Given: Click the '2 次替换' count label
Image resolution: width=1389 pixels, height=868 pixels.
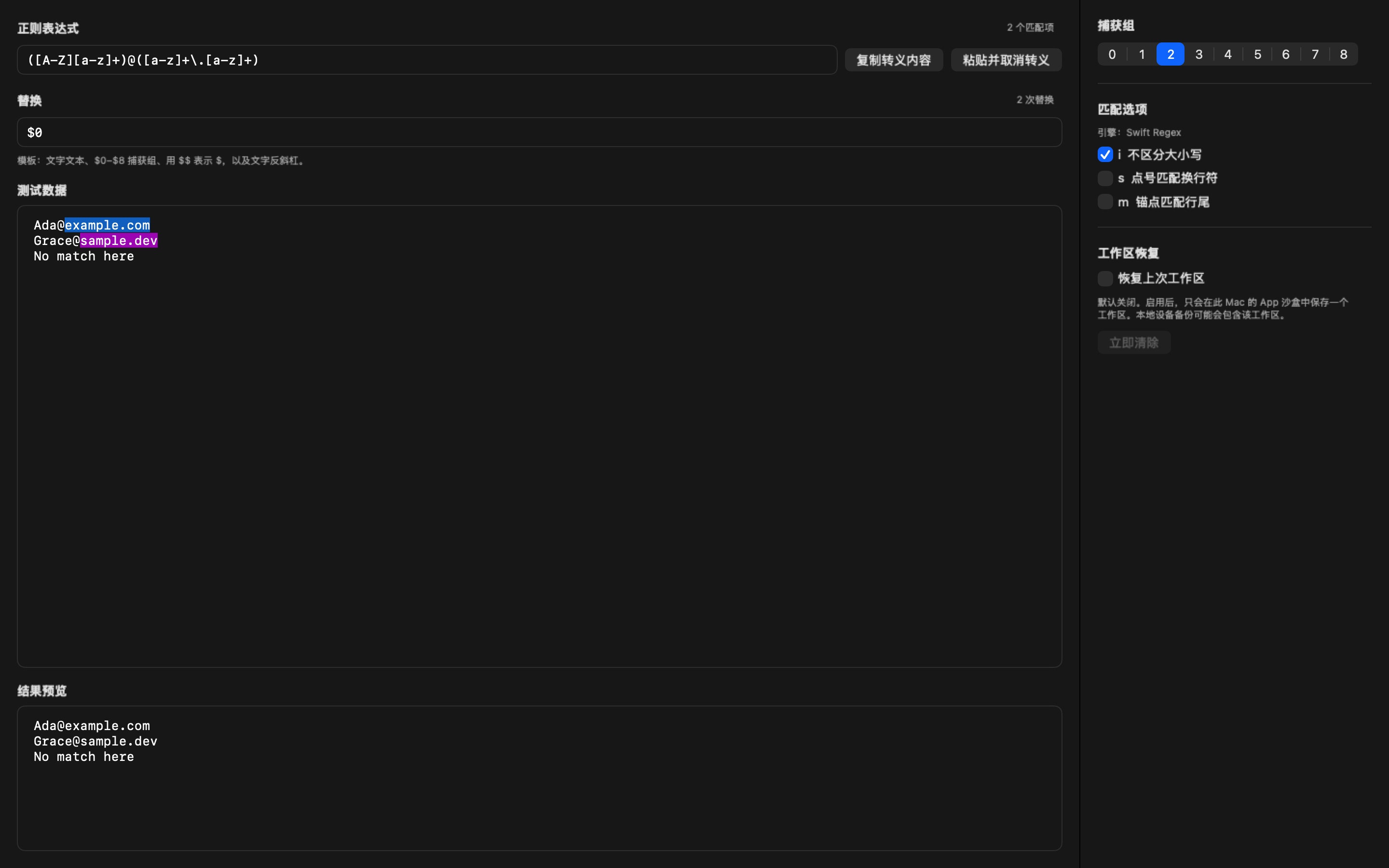Looking at the screenshot, I should click(1035, 100).
